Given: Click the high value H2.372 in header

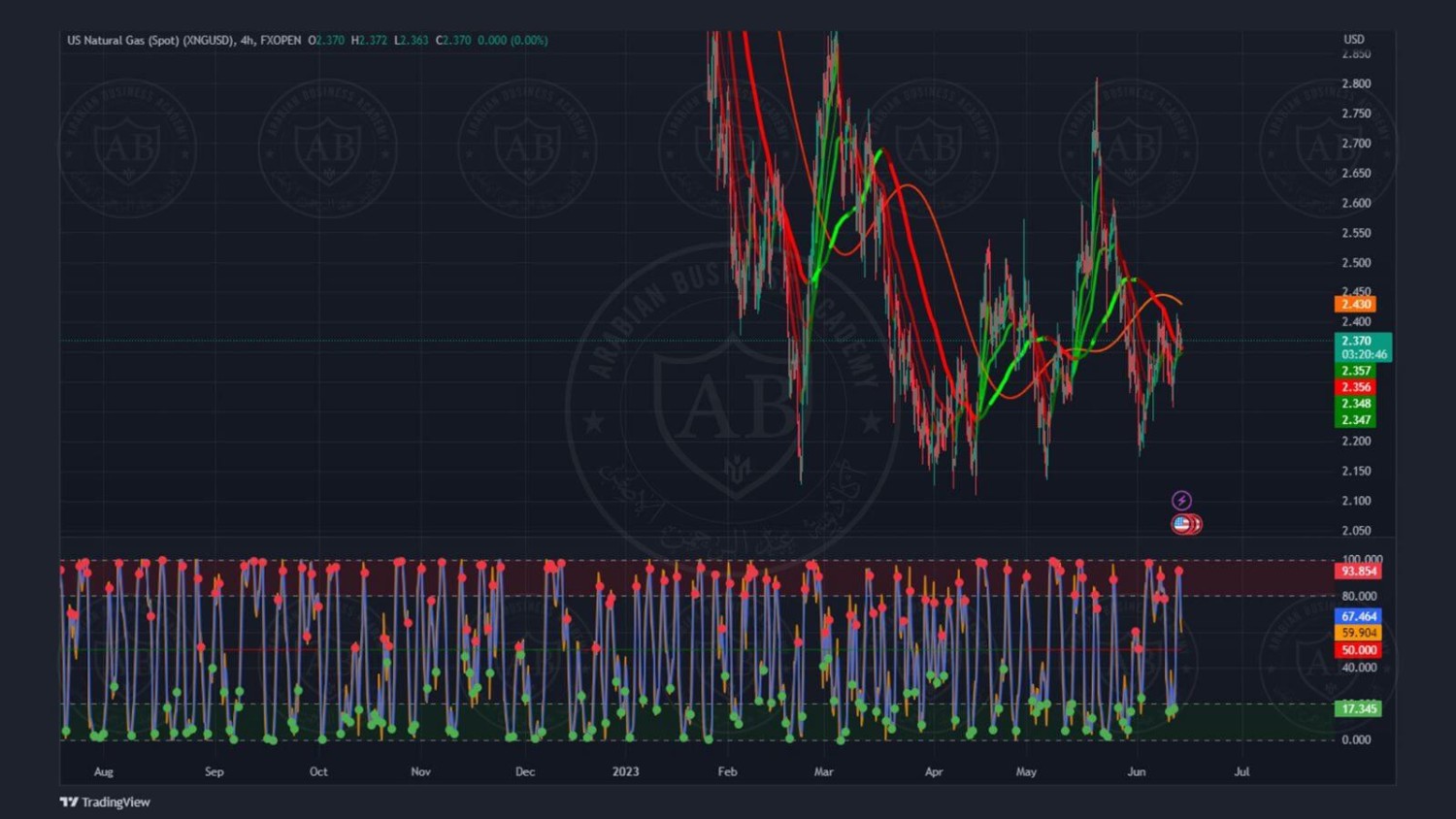Looking at the screenshot, I should click(x=369, y=41).
